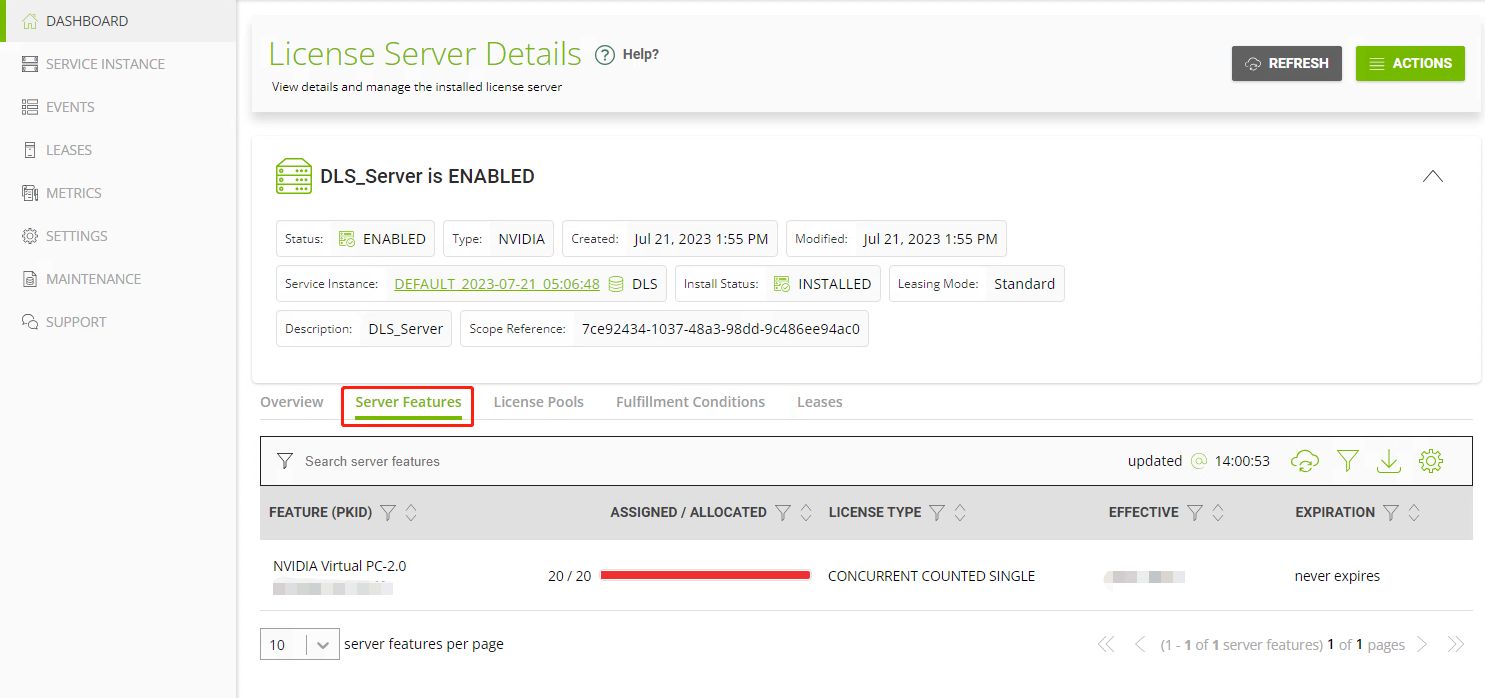The width and height of the screenshot is (1485, 698).
Task: Click the DLS_Server green server icon
Action: (294, 176)
